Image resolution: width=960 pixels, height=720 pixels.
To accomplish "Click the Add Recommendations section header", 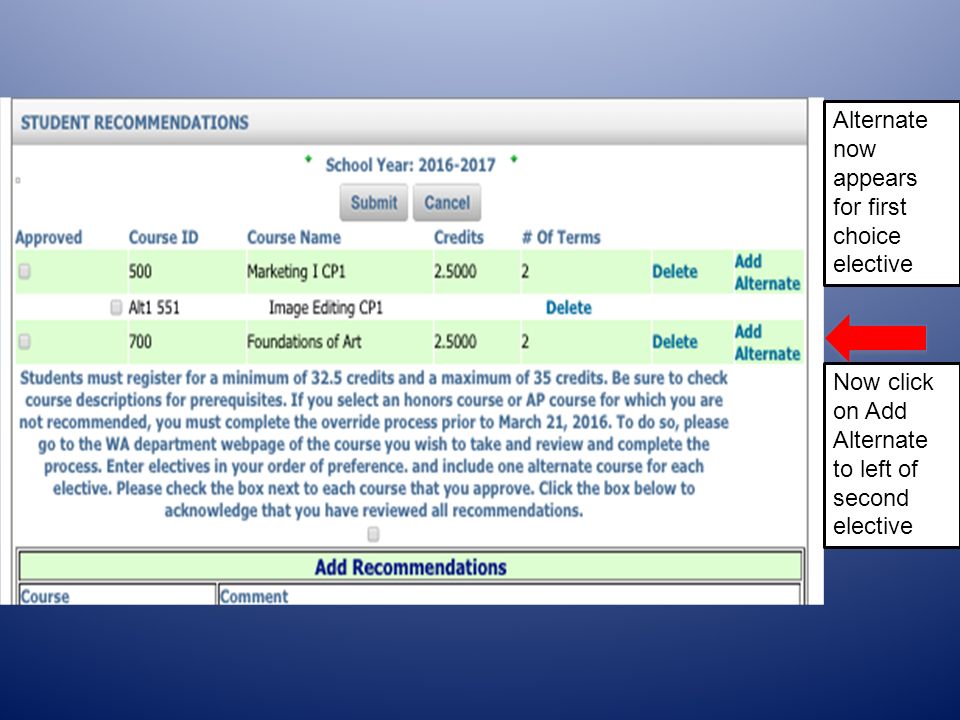I will [x=410, y=567].
